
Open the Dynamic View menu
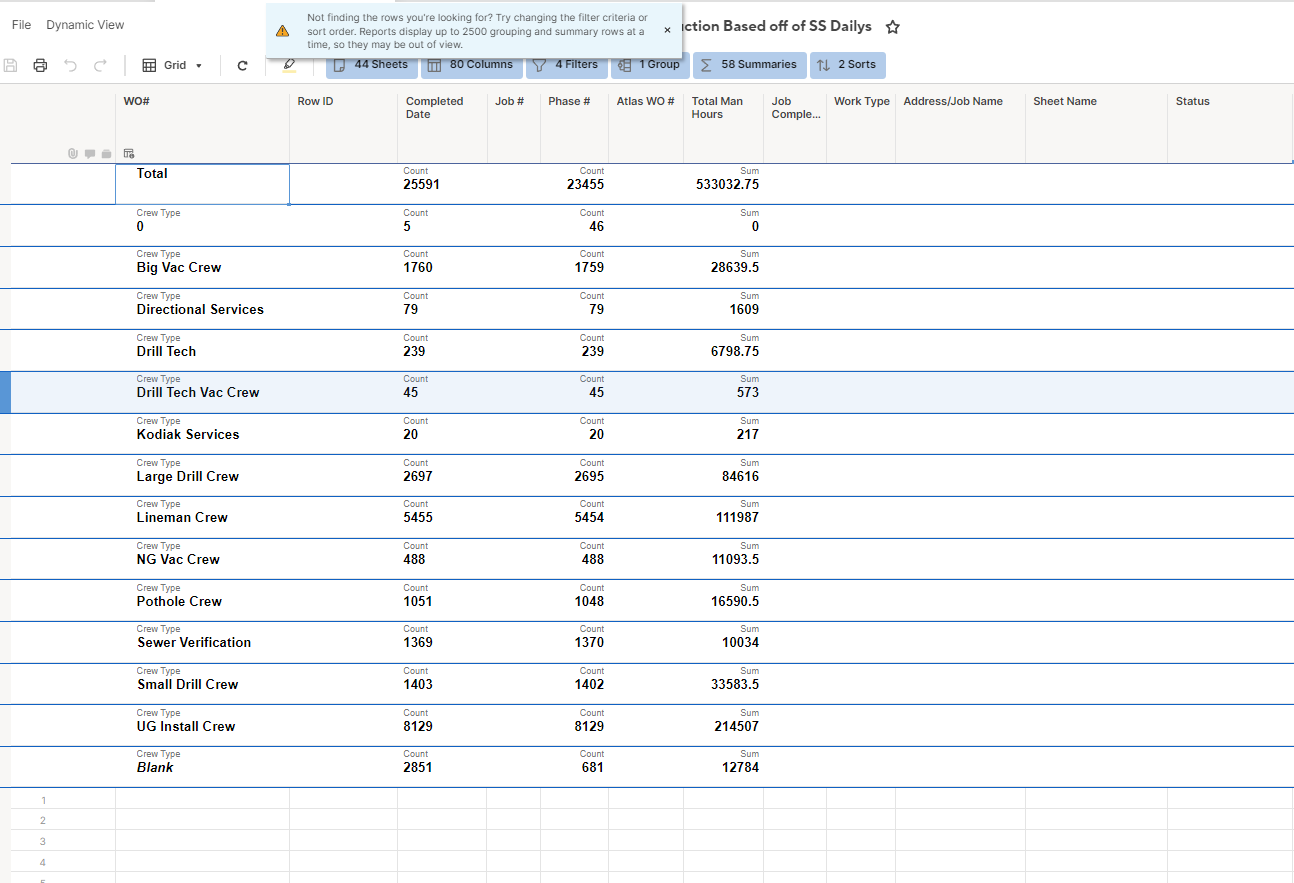click(85, 25)
